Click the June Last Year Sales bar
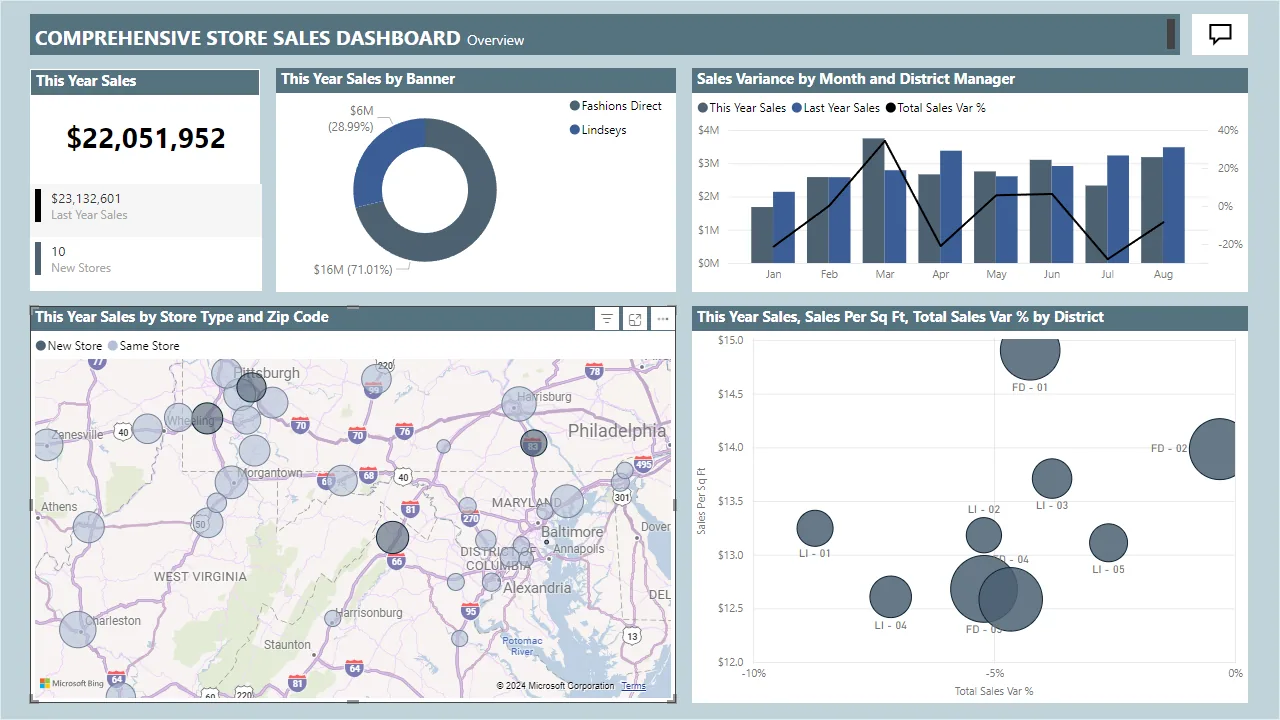The width and height of the screenshot is (1280, 720). (1062, 214)
